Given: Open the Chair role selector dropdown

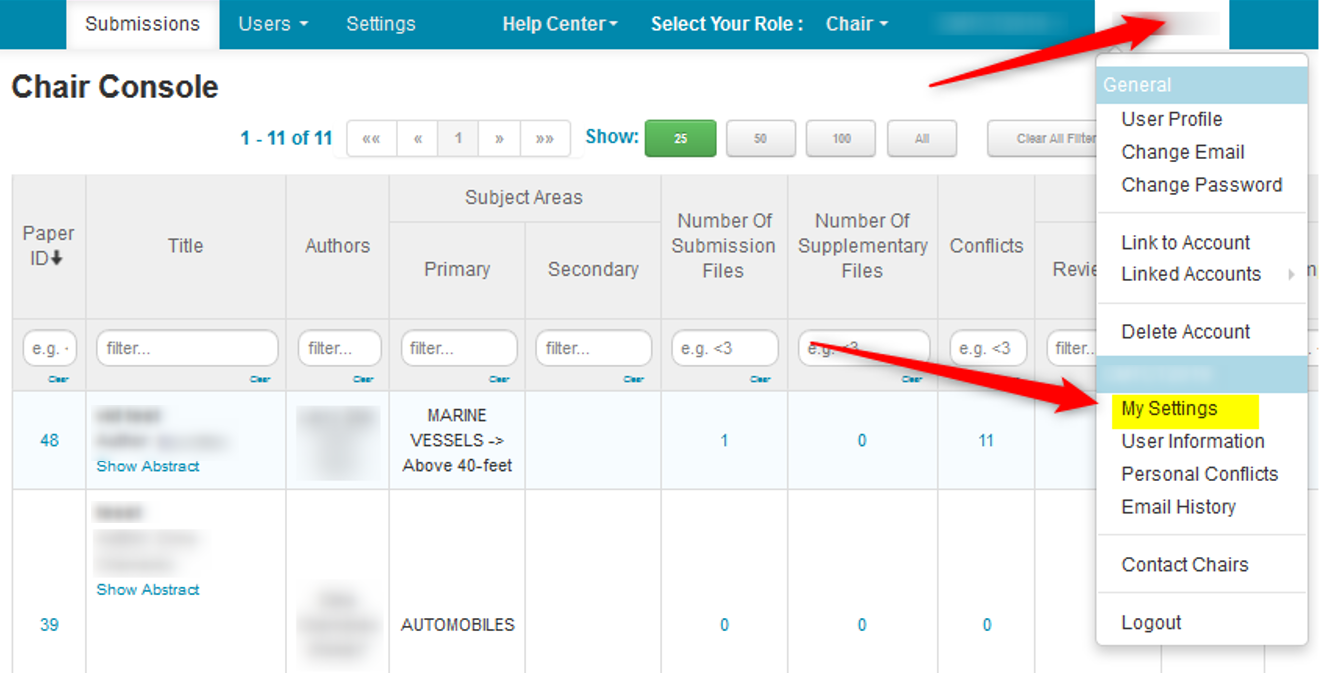Looking at the screenshot, I should pos(857,24).
